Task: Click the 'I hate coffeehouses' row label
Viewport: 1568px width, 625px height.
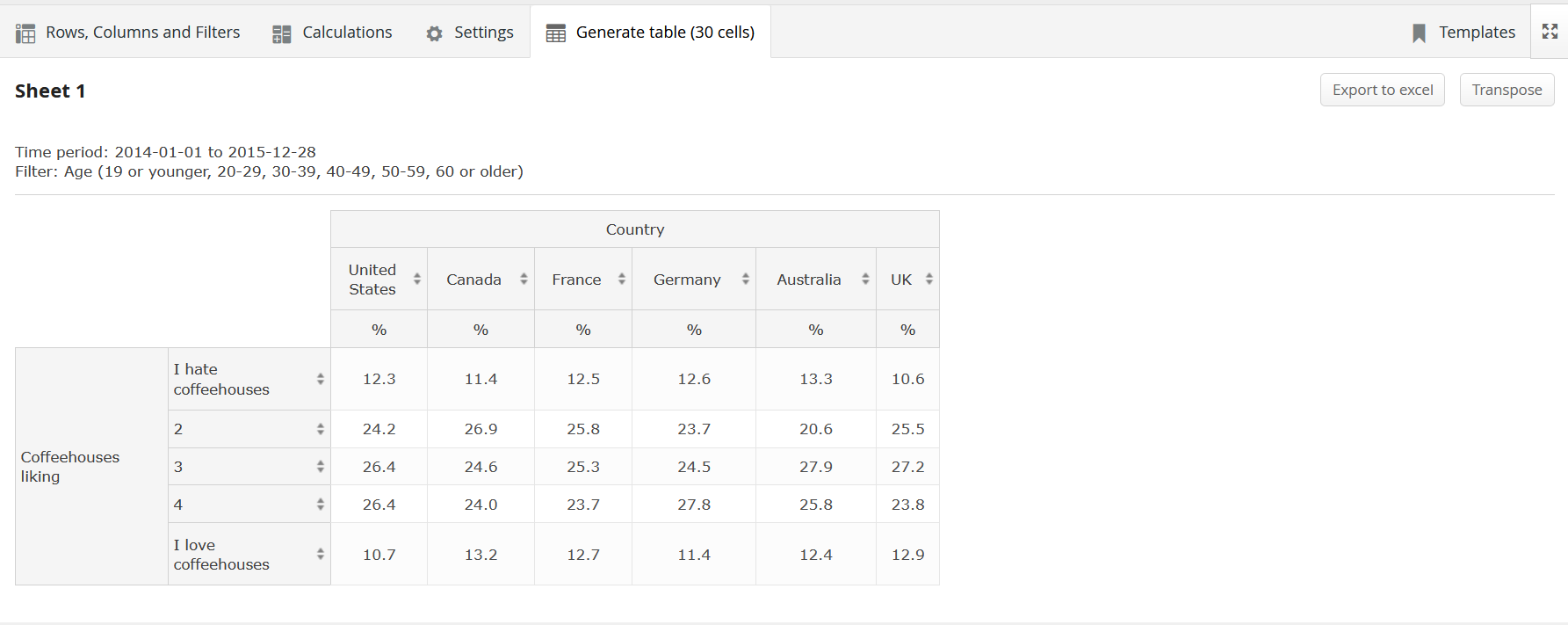Action: (x=221, y=380)
